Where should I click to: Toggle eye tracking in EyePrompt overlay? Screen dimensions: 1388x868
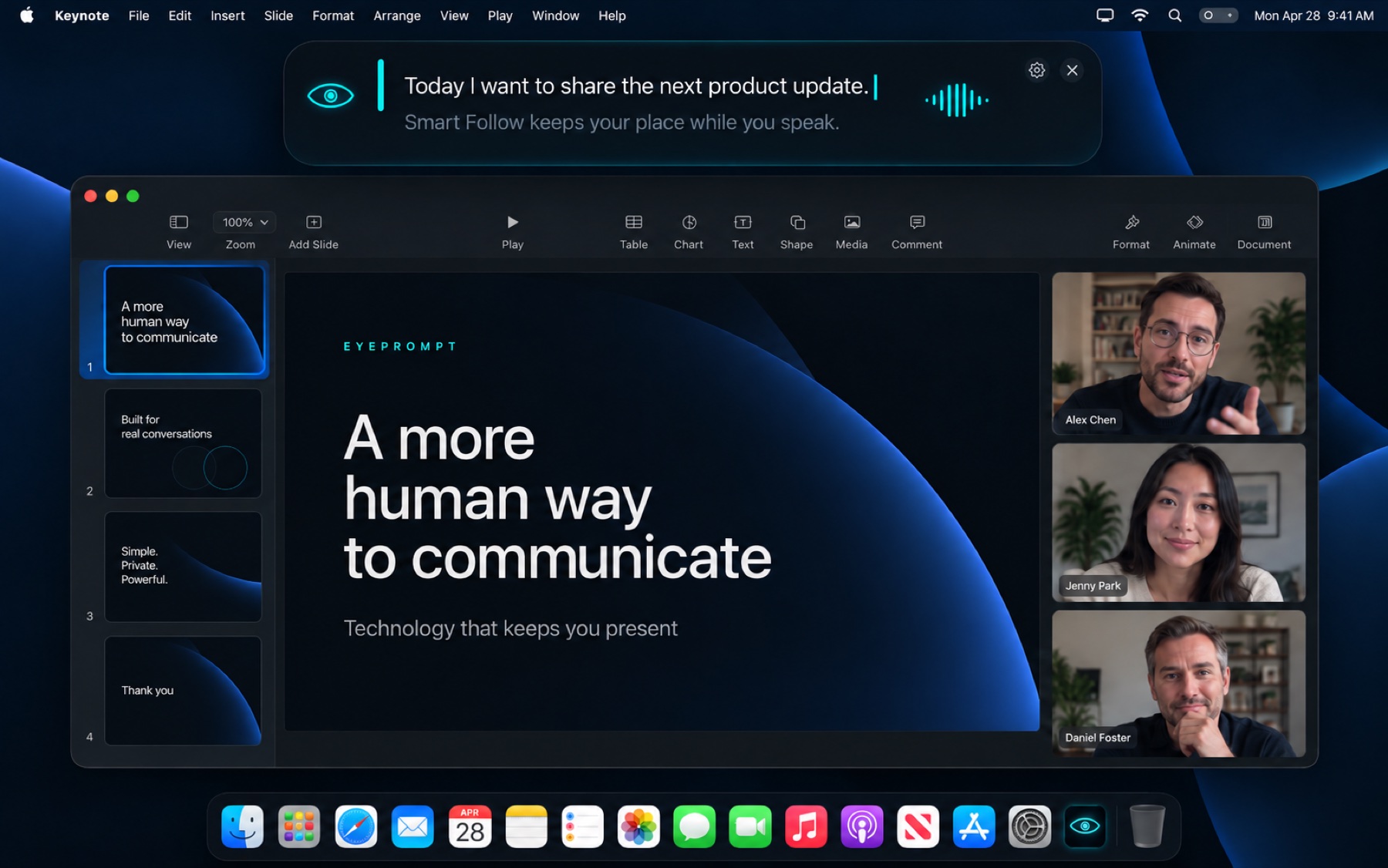tap(330, 96)
